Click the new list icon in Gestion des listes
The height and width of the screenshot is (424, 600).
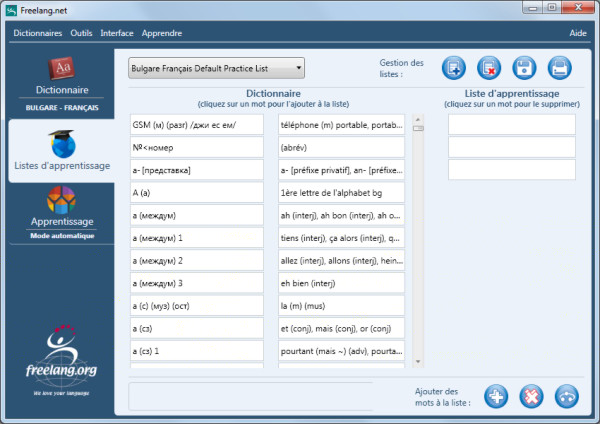[x=453, y=68]
